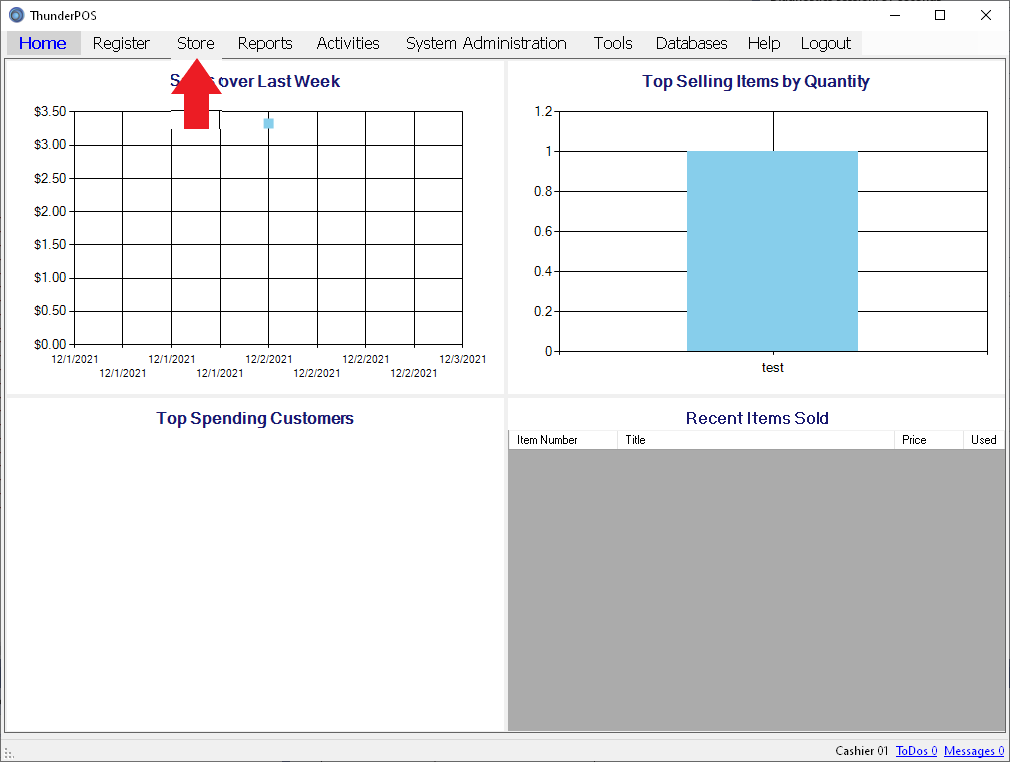Open the Databases menu
Viewport: 1010px width, 762px height.
point(691,43)
